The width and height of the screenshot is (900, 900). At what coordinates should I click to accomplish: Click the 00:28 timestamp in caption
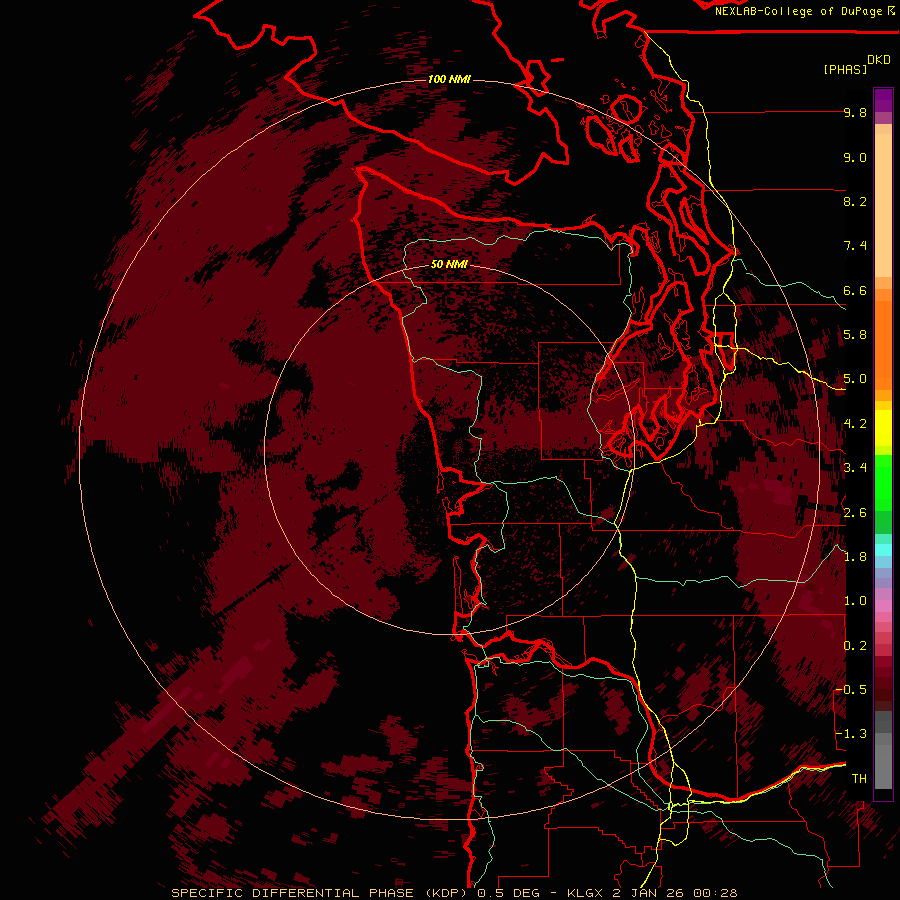click(x=715, y=893)
